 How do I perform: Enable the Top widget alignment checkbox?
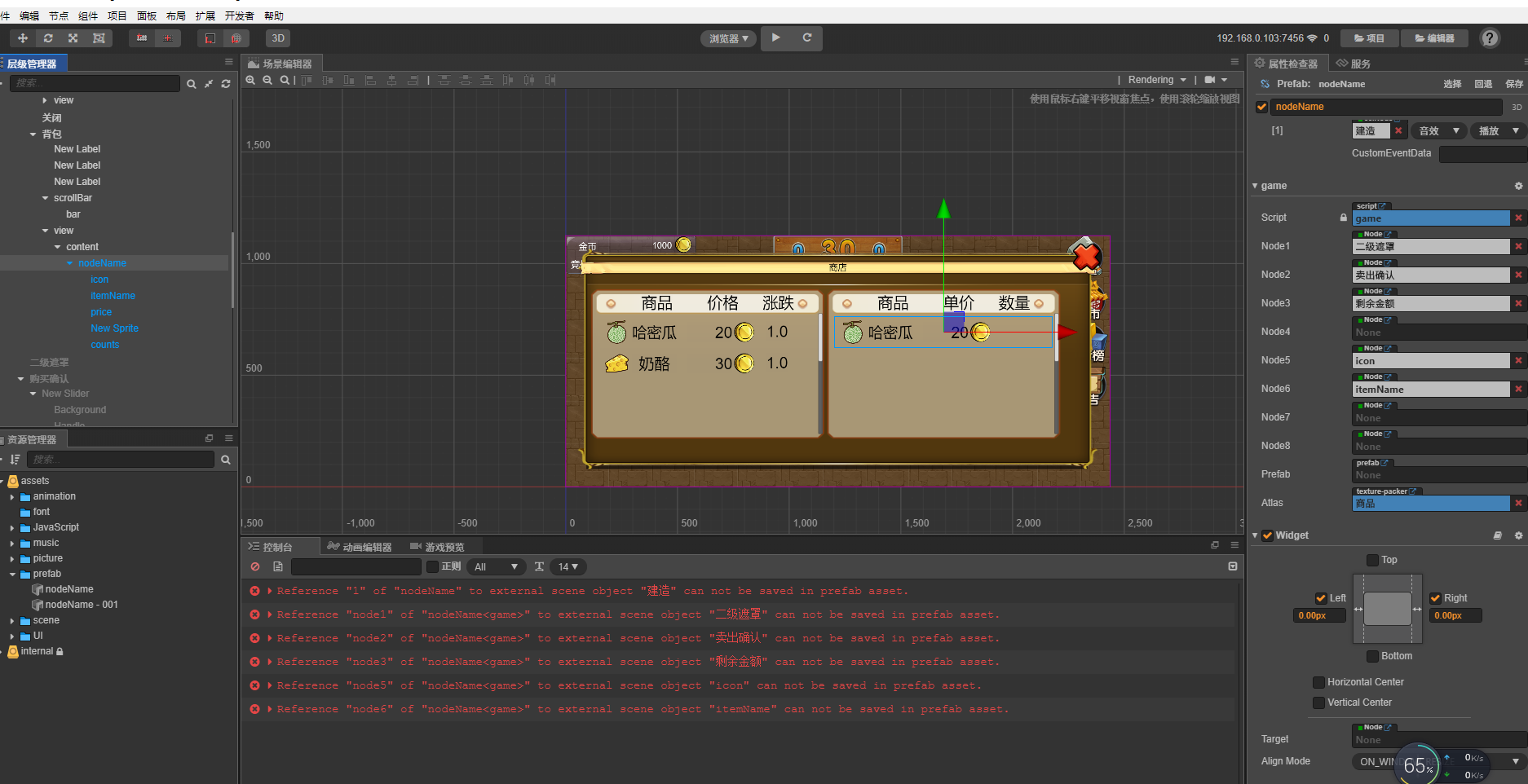tap(1372, 560)
